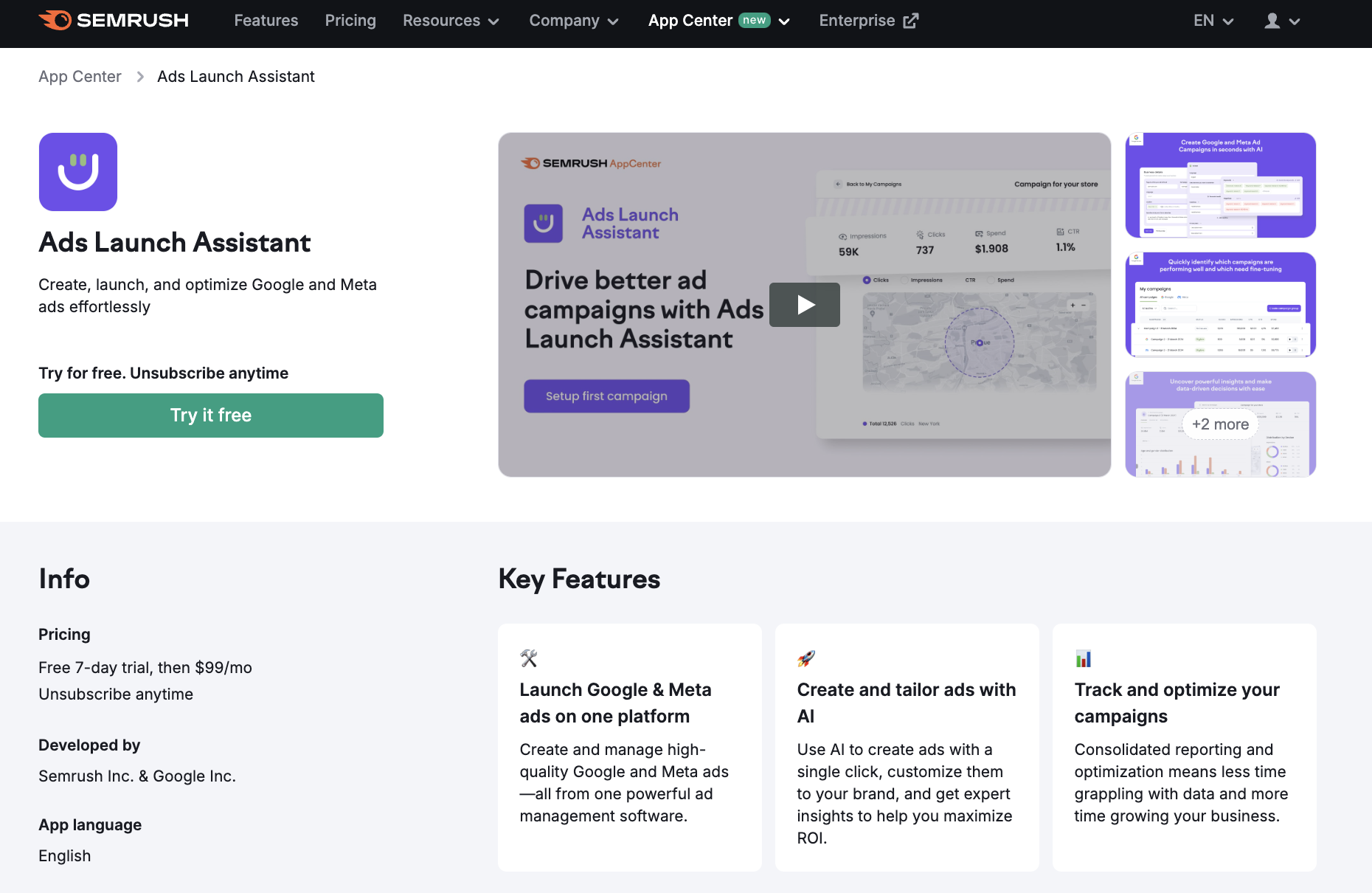Click the Semrush Inc. & Google Inc. developer text
Viewport: 1372px width, 893px height.
pos(137,776)
